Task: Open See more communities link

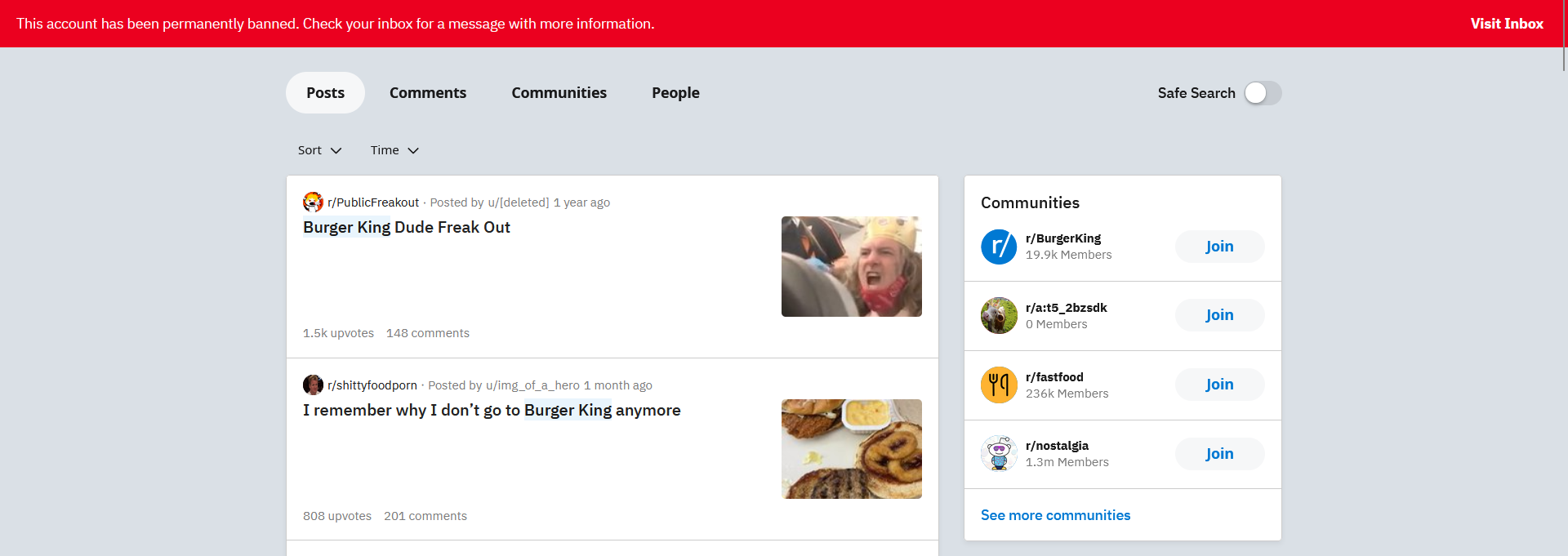Action: pos(1055,515)
